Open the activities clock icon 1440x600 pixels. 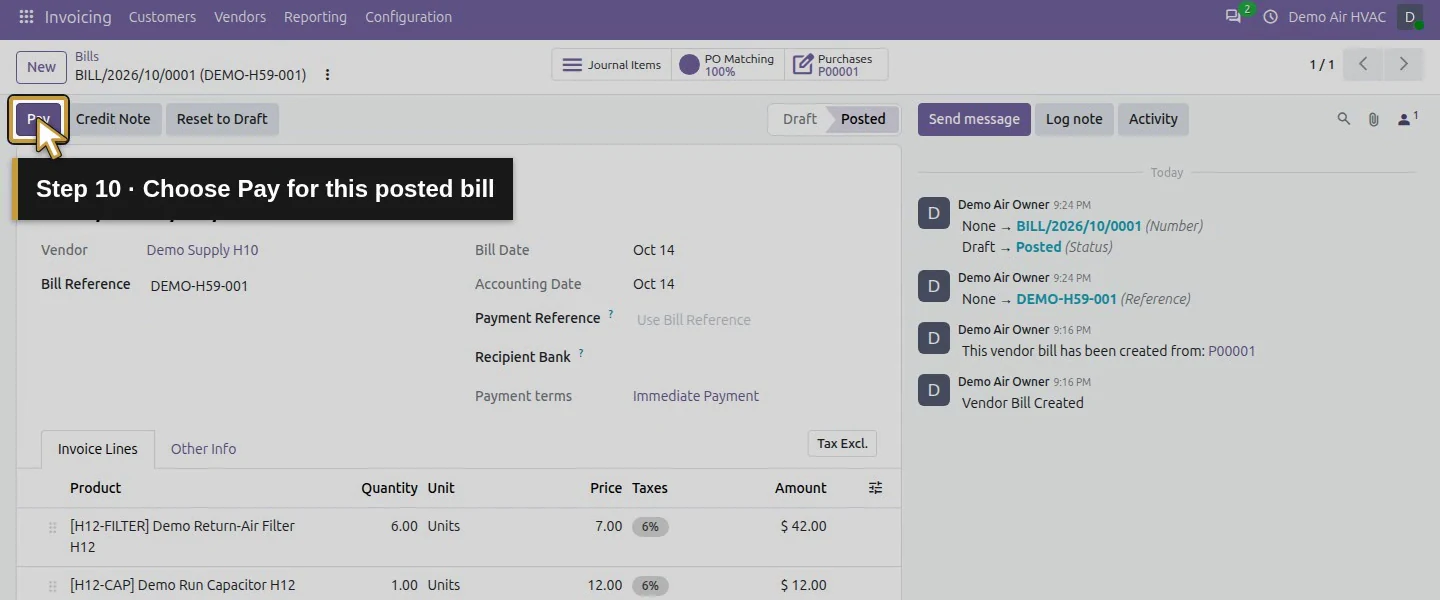[x=1271, y=17]
